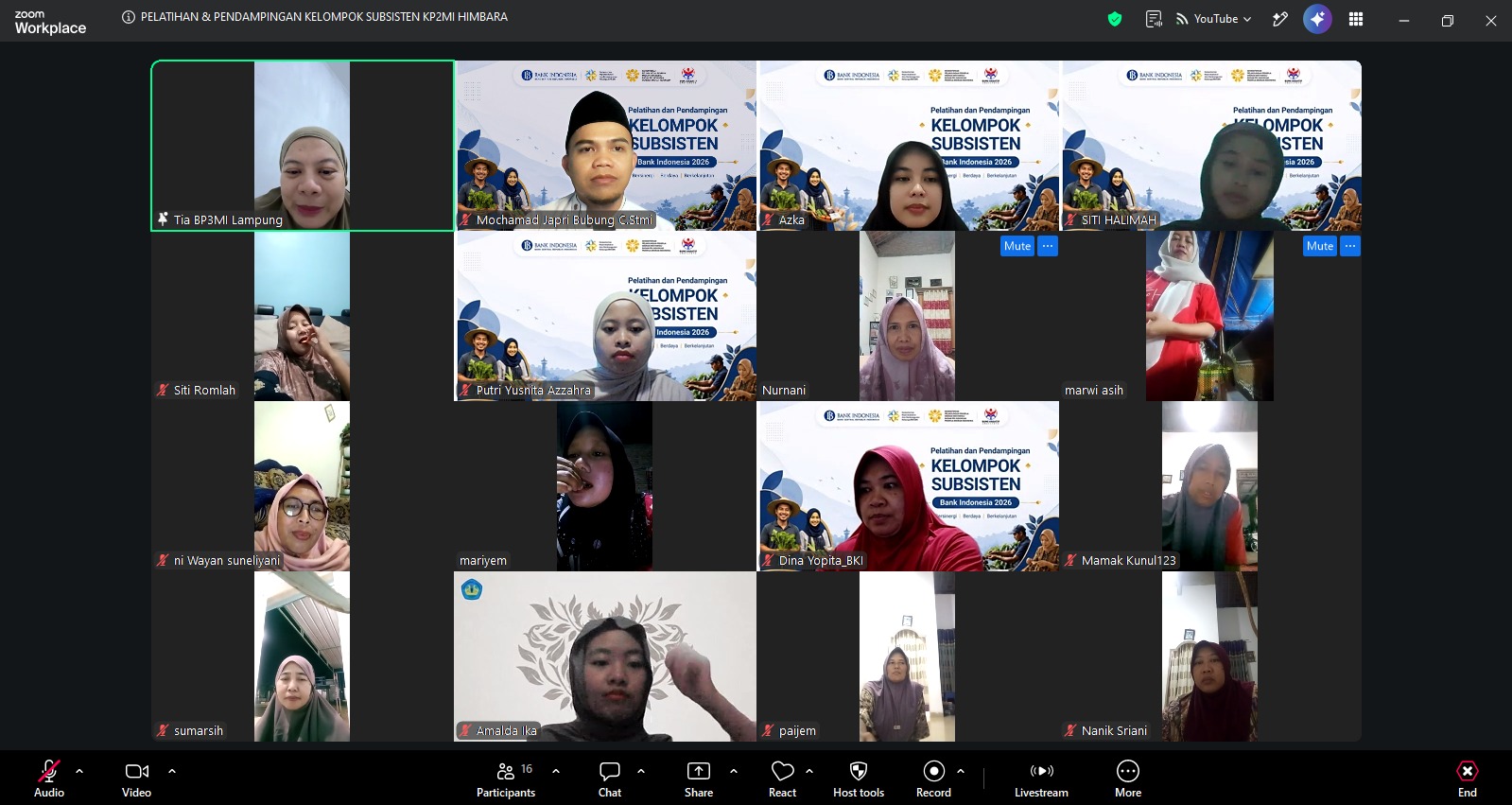Toggle meeting recording with Record button

point(933,779)
